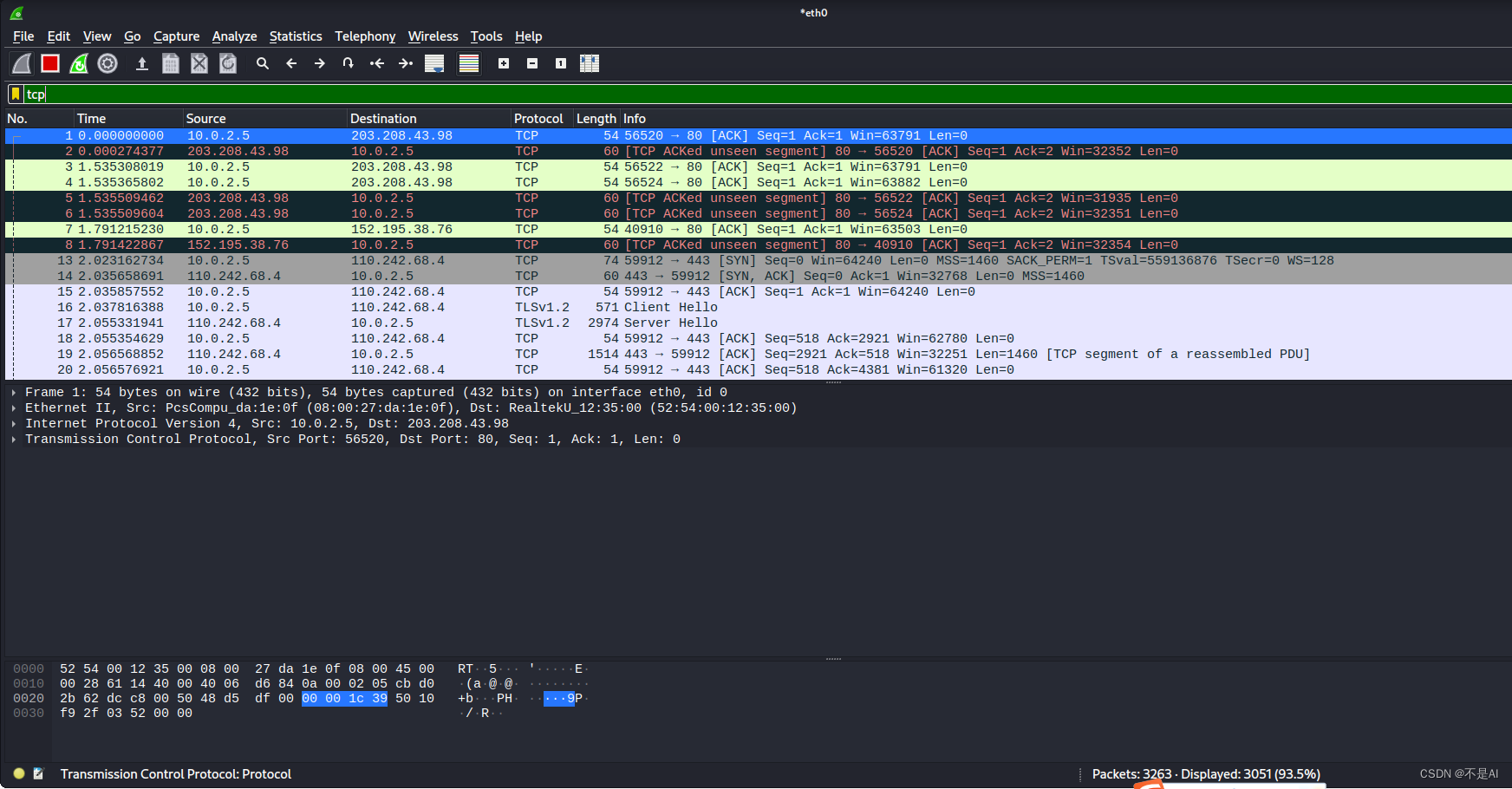Sort by the Source column header
The image size is (1512, 789).
click(265, 119)
